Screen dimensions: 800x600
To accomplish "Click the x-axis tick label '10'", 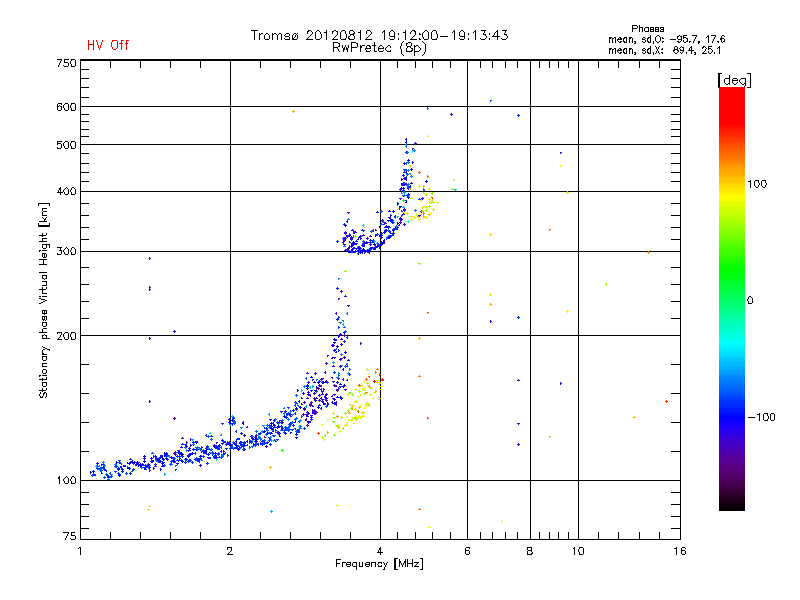I will coord(578,551).
